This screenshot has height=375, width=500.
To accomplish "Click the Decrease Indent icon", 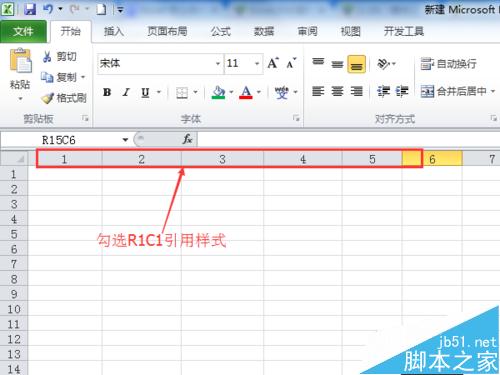I will pos(383,91).
